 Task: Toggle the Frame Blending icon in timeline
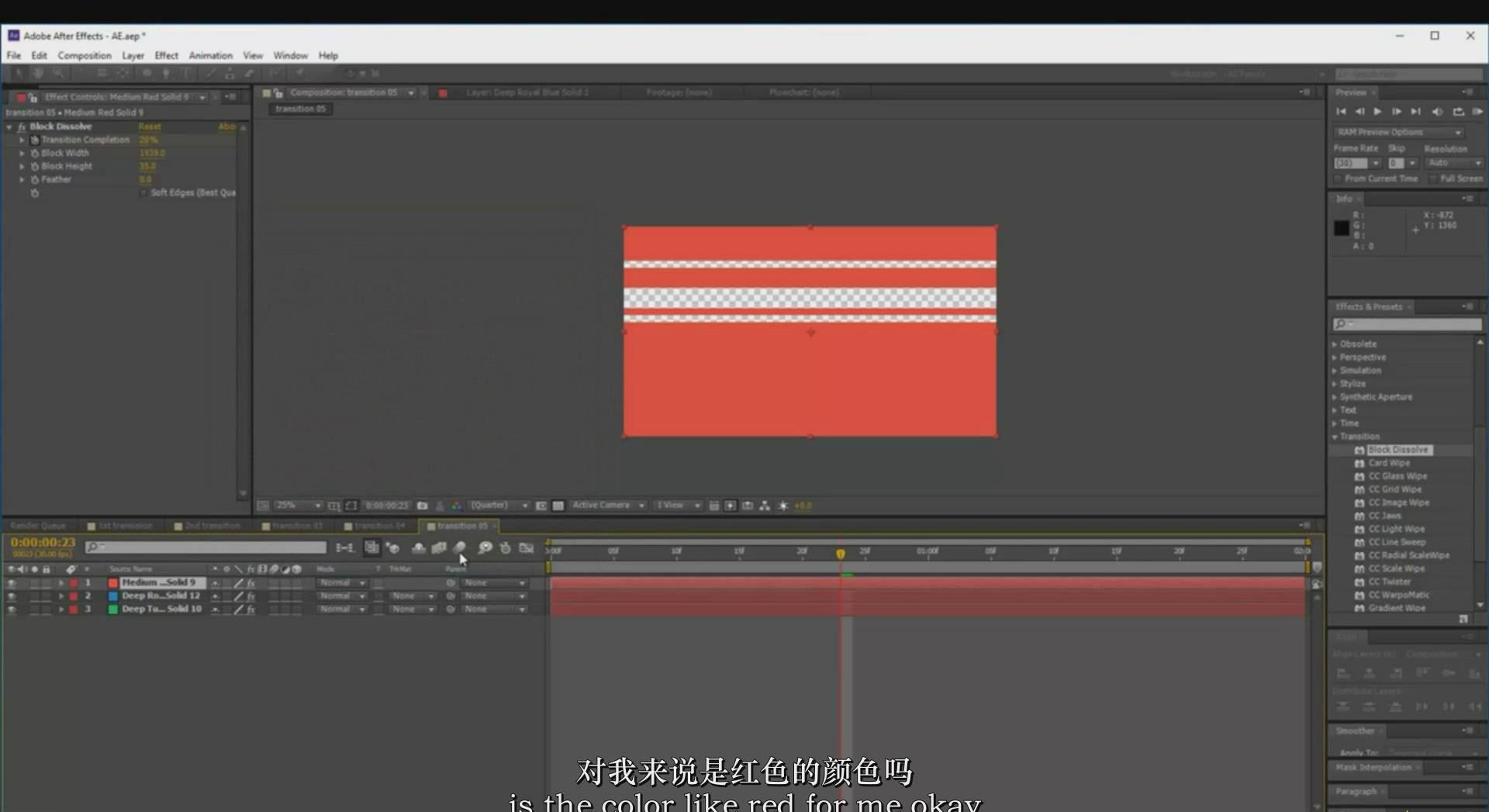(x=439, y=548)
